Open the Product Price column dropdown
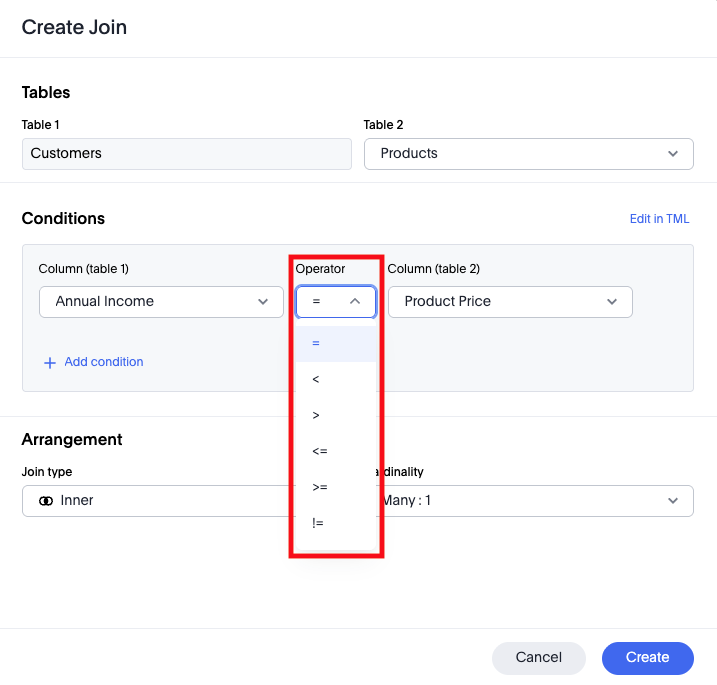Viewport: 717px width, 685px height. tap(509, 301)
